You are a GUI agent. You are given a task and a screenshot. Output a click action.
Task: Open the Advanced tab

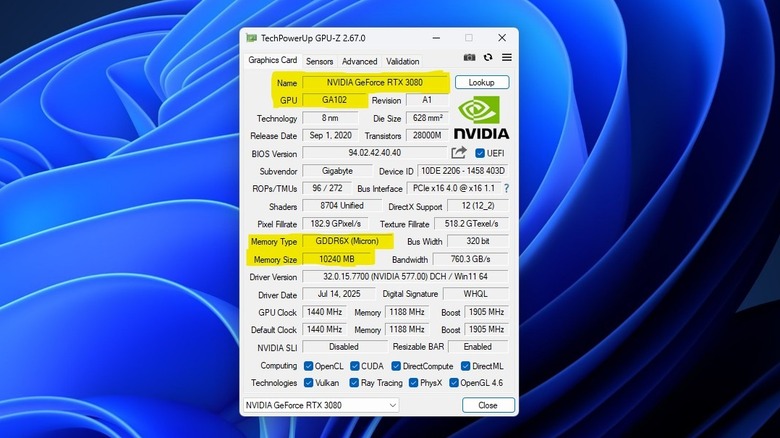pyautogui.click(x=359, y=61)
